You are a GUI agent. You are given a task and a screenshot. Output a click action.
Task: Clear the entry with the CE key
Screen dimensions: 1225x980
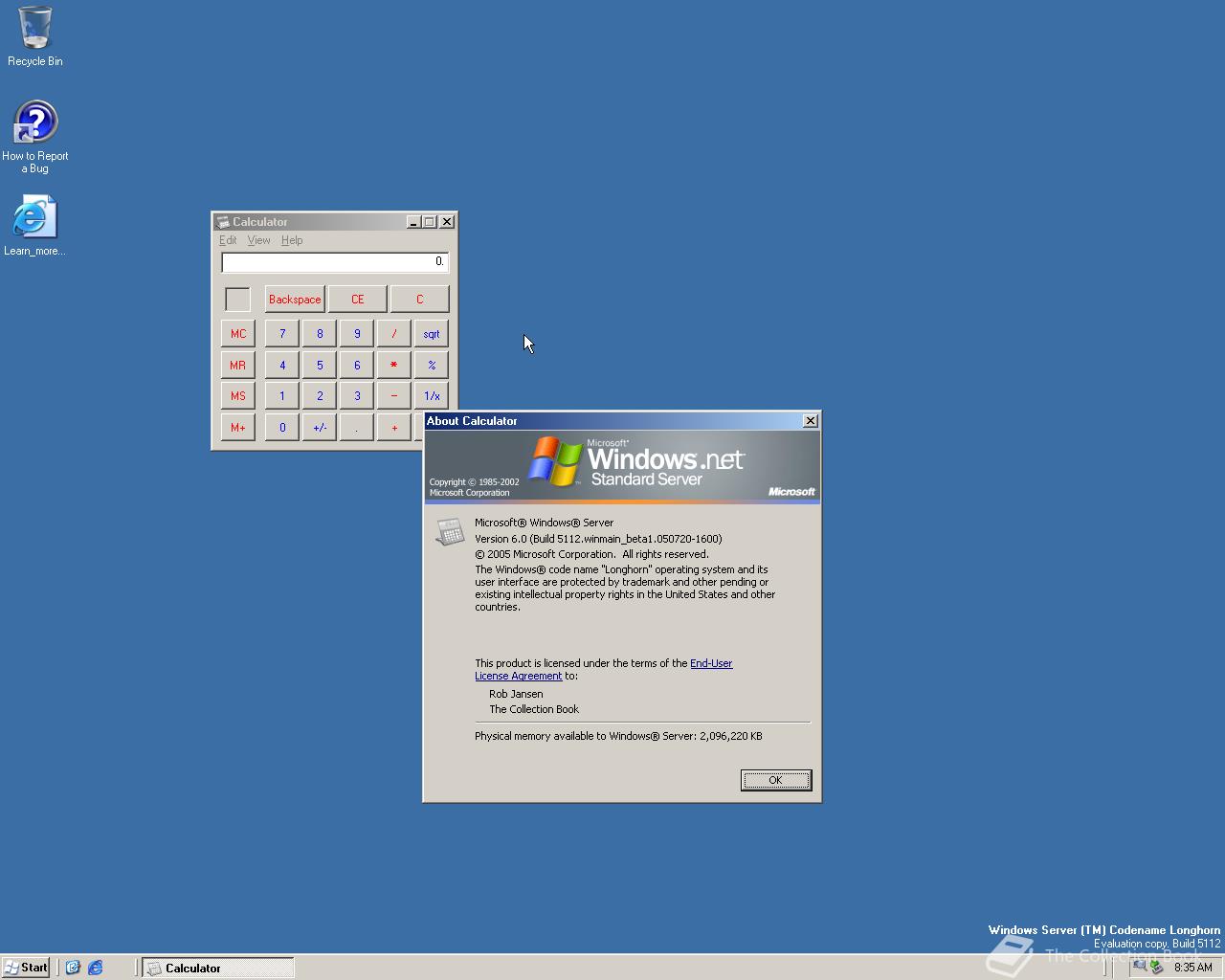point(356,299)
